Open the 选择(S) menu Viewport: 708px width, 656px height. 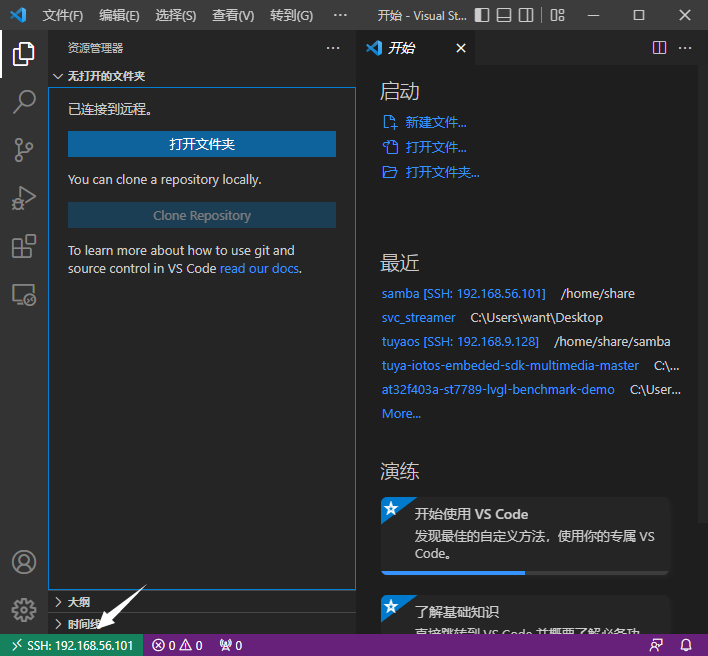coord(176,16)
